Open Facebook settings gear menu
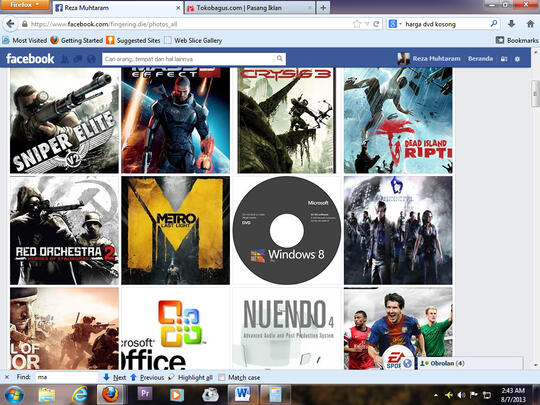The height and width of the screenshot is (405, 540). pos(517,59)
